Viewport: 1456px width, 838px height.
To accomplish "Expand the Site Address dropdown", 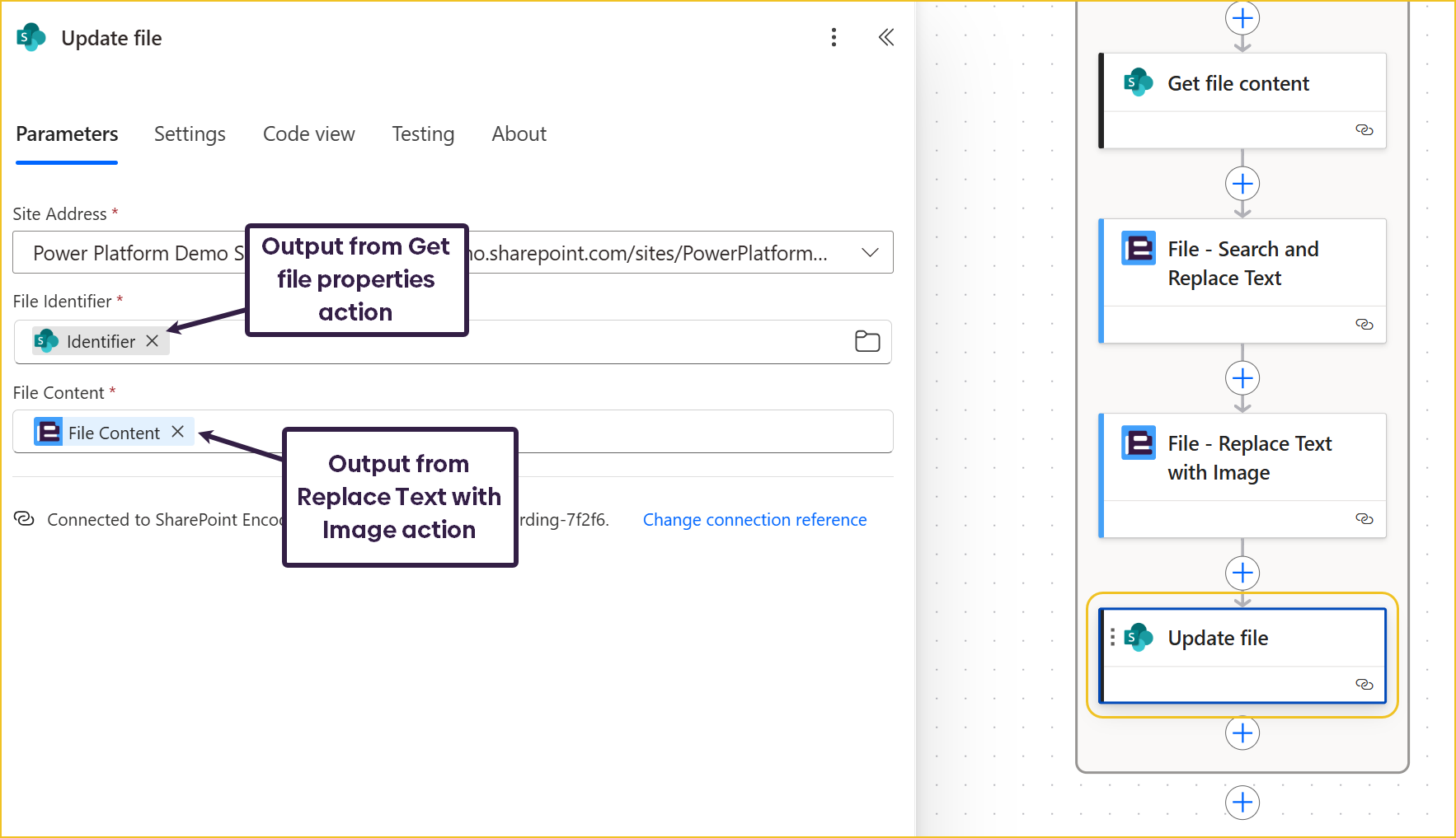I will 870,253.
